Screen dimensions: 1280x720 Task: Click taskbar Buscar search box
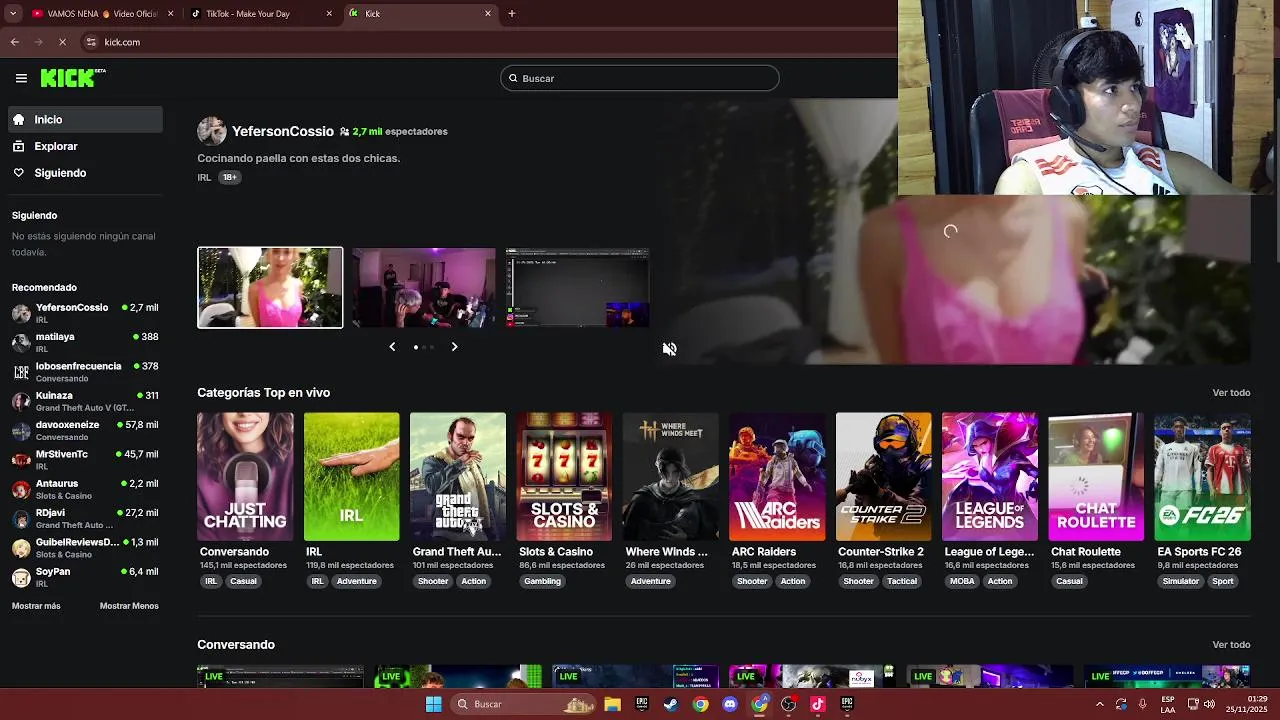pos(523,704)
